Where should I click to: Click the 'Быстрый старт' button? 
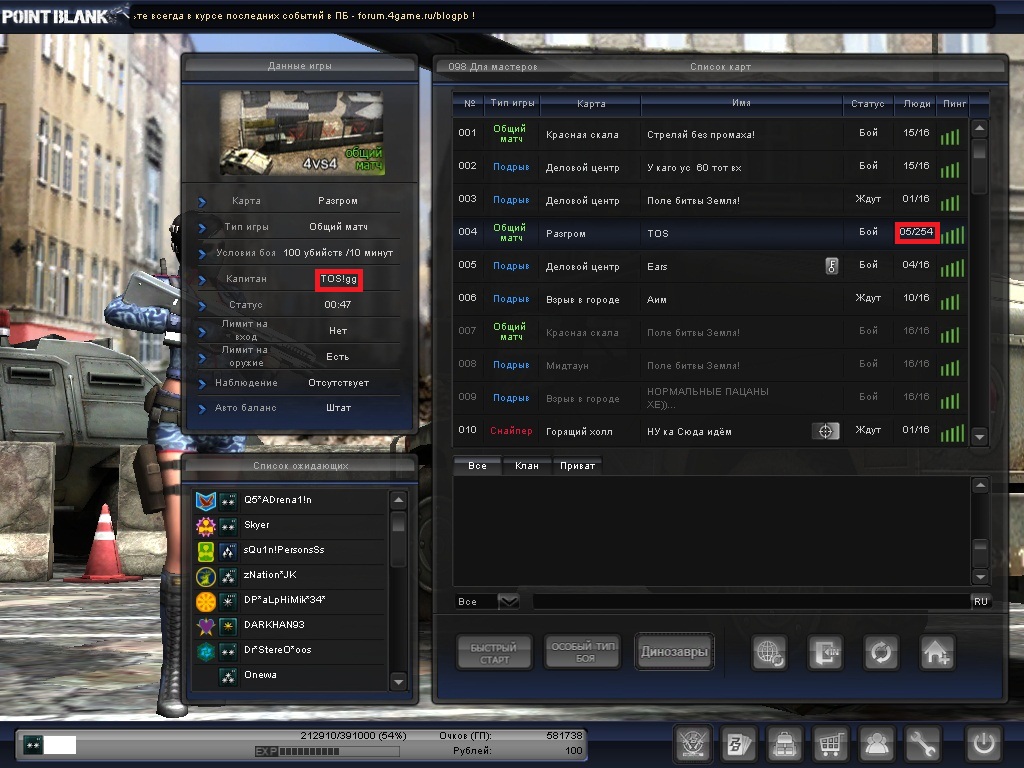494,653
